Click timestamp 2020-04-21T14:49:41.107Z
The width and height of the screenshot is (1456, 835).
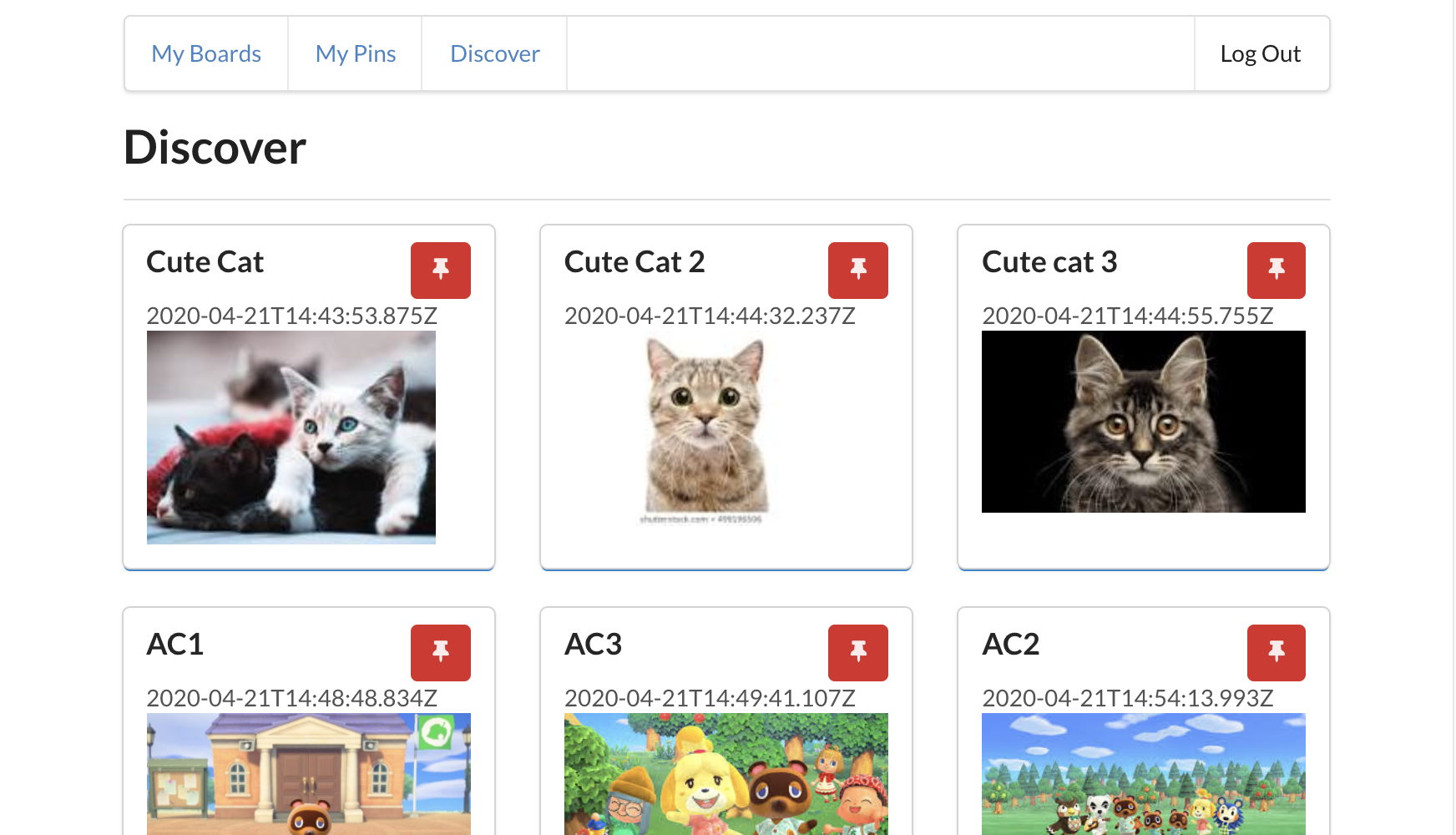tap(710, 698)
